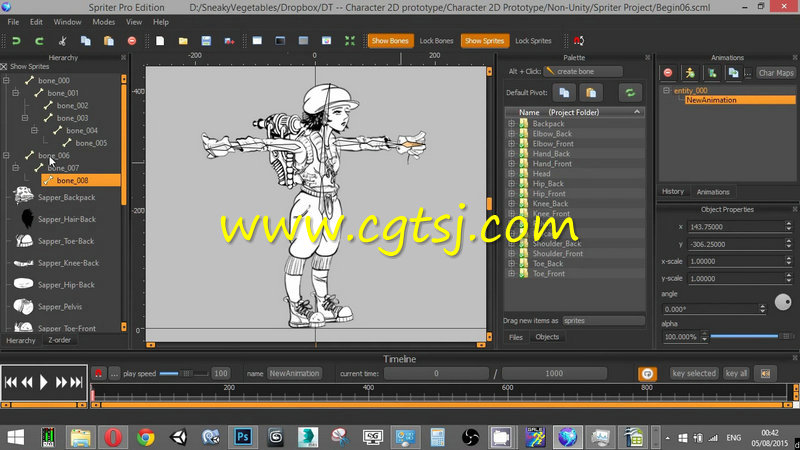Viewport: 800px width, 450px height.
Task: Toggle the Show Sprites toolbar button
Action: tap(484, 41)
